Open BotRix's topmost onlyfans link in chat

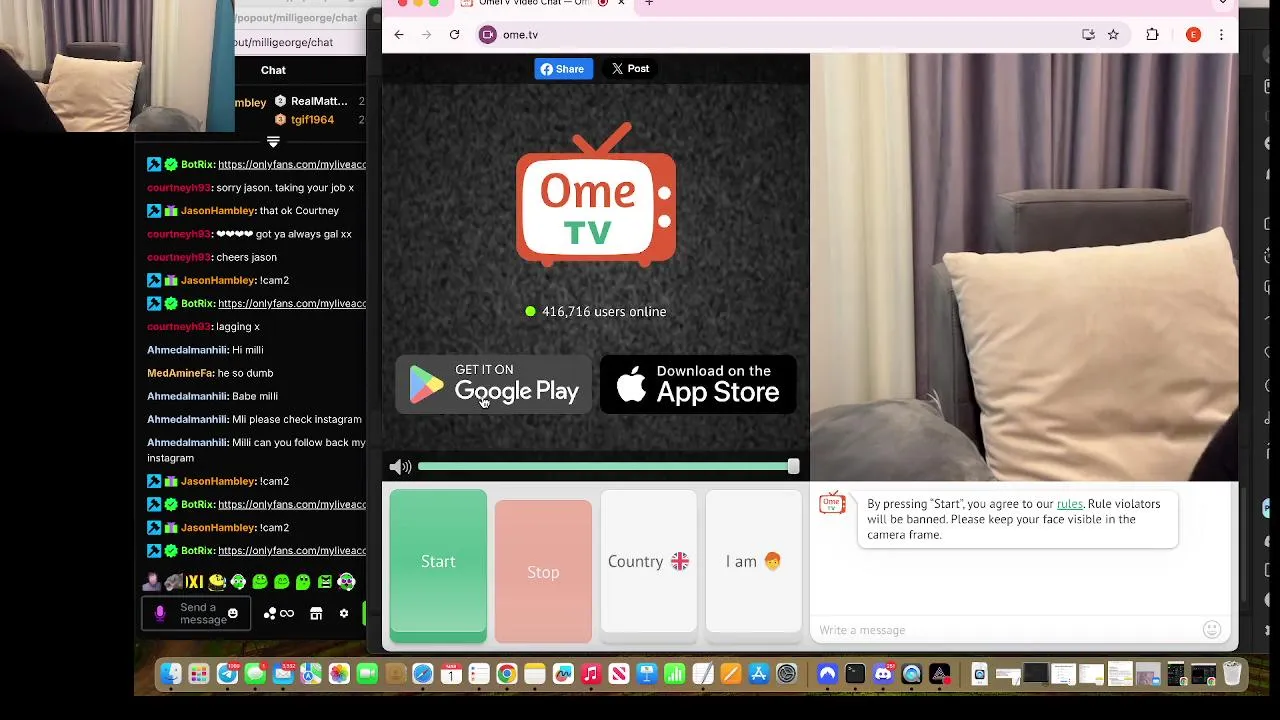point(292,164)
